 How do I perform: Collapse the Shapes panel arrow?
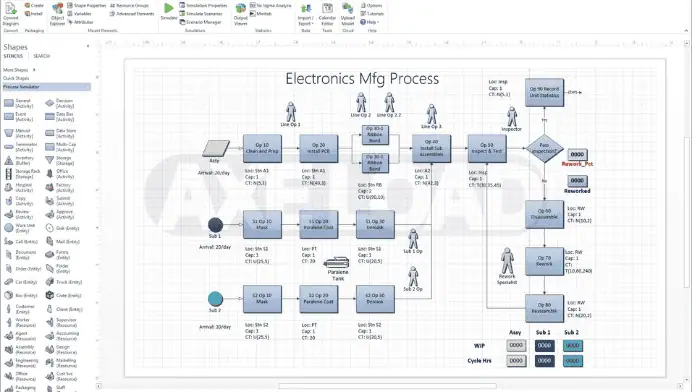click(88, 46)
